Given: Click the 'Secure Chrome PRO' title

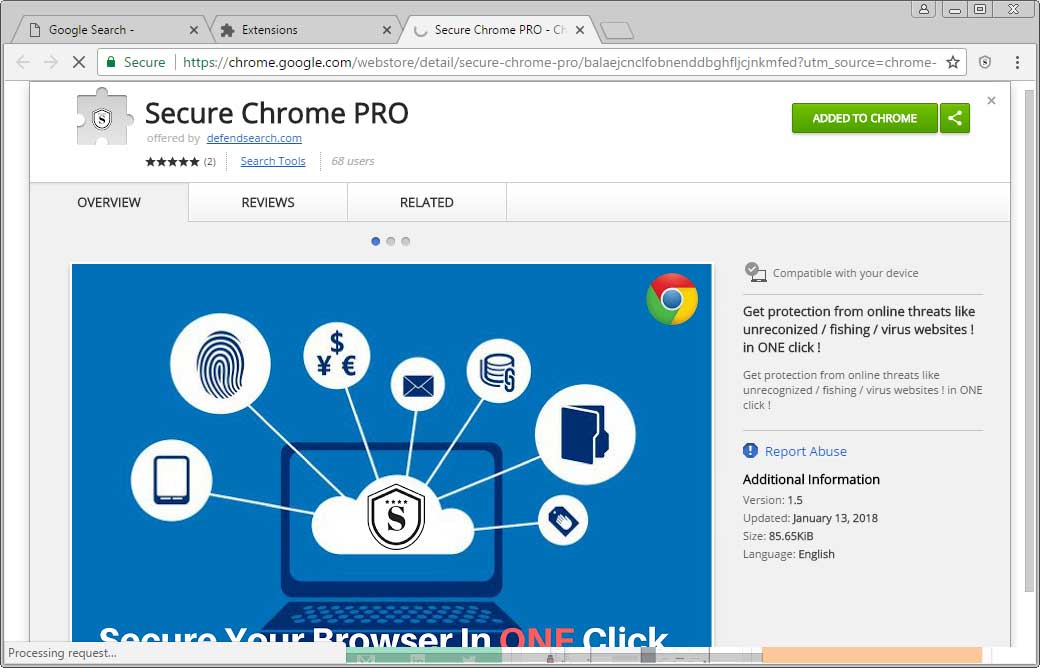Looking at the screenshot, I should (x=277, y=113).
